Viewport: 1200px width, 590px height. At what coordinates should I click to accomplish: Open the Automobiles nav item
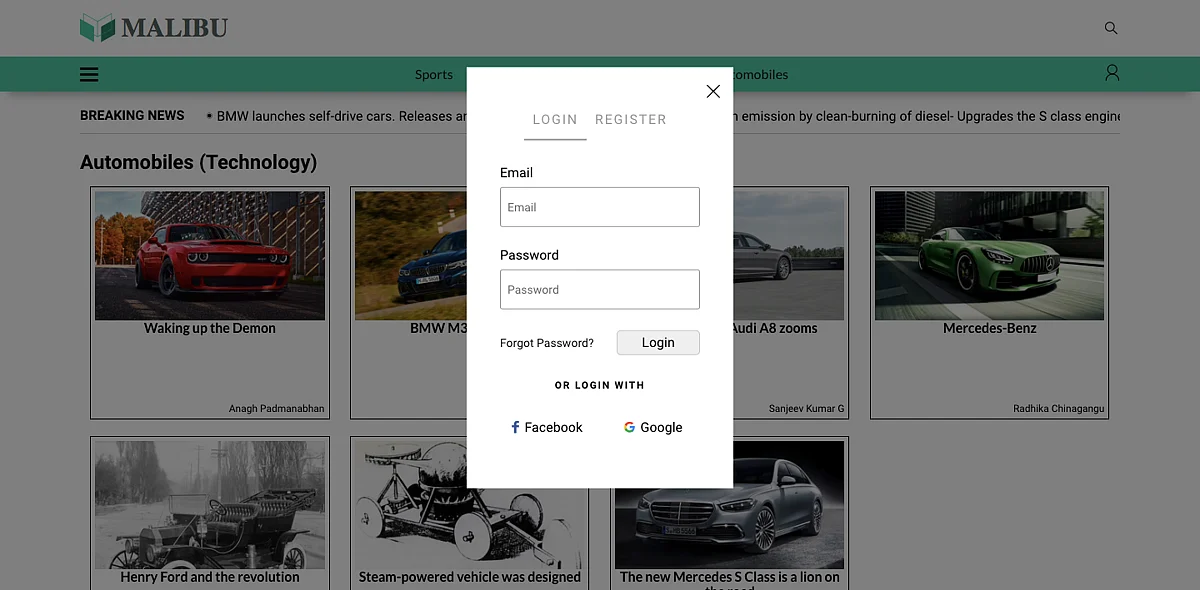[x=760, y=74]
